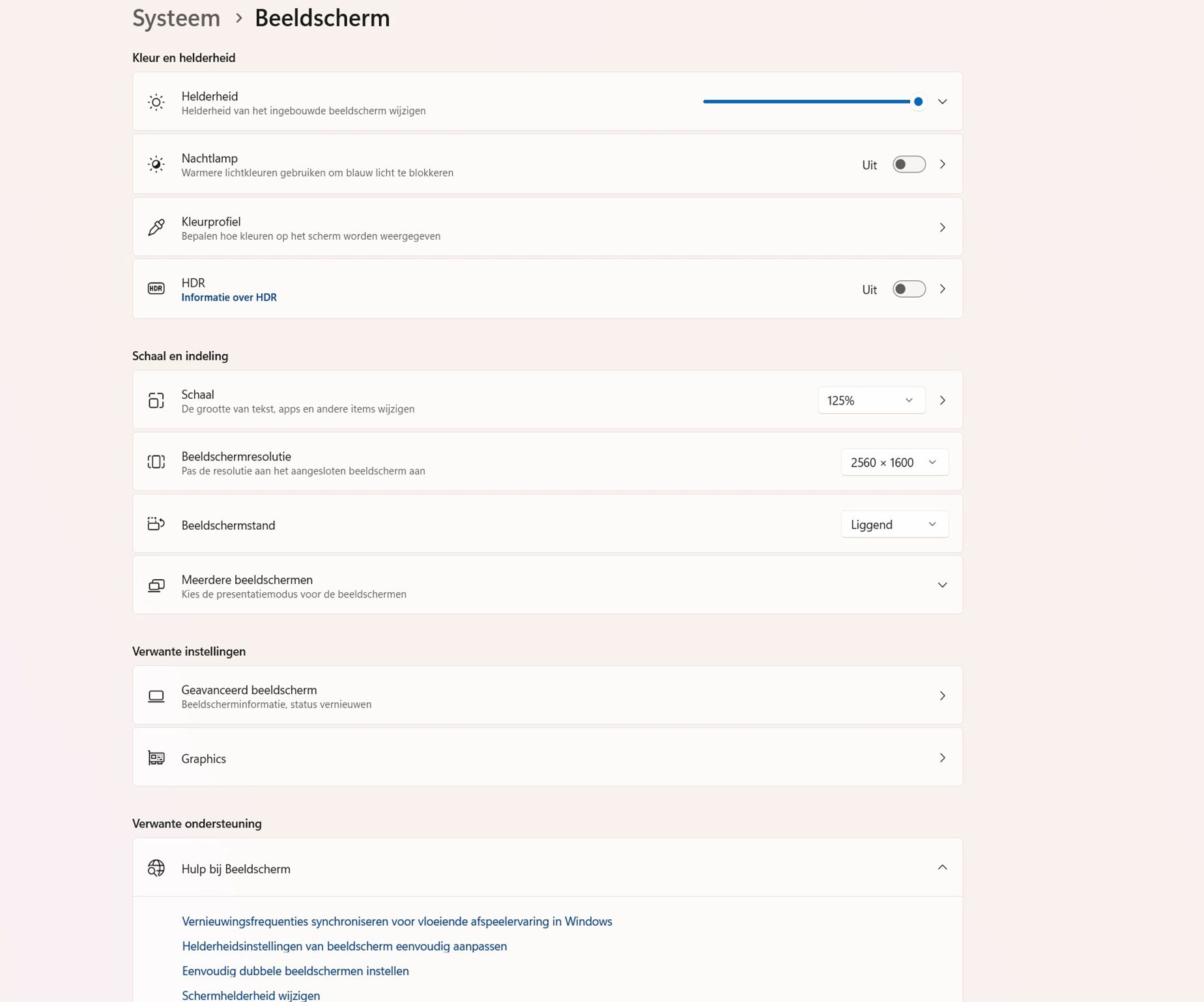Click the Nachtlamp night light icon
This screenshot has width=1204, height=1002.
(156, 164)
